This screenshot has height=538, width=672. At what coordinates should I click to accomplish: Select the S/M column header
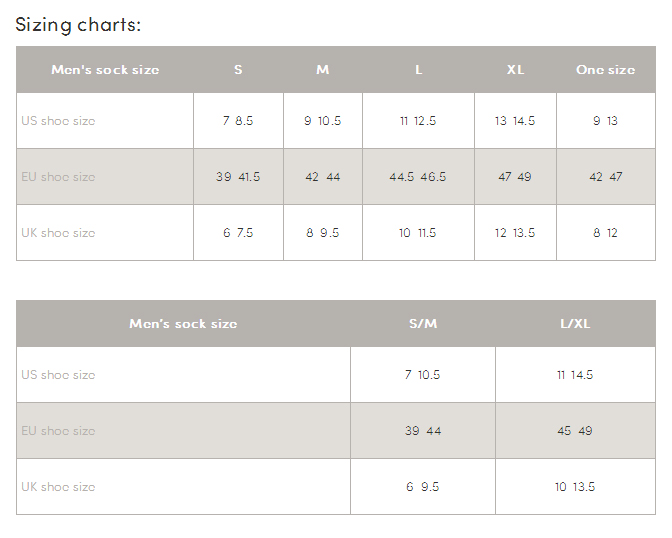(423, 324)
